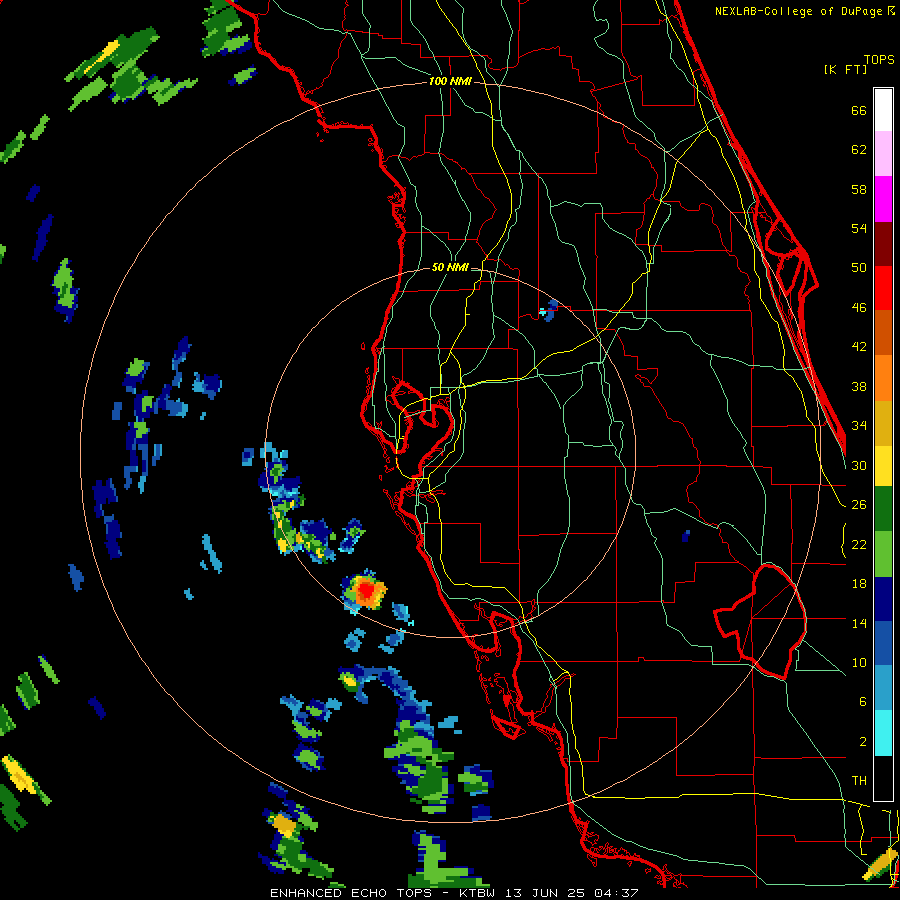Pick the white swatch in the tops legend
Image resolution: width=900 pixels, height=900 pixels.
click(x=883, y=110)
